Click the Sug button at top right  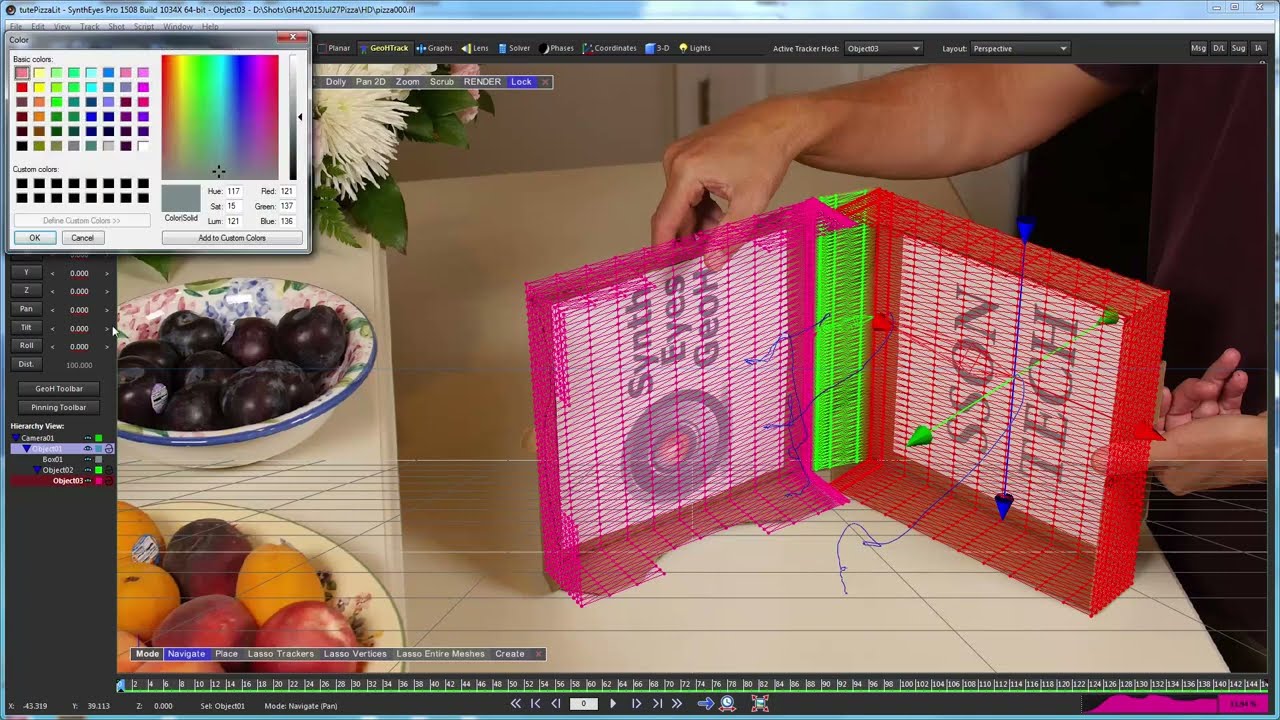tap(1239, 48)
